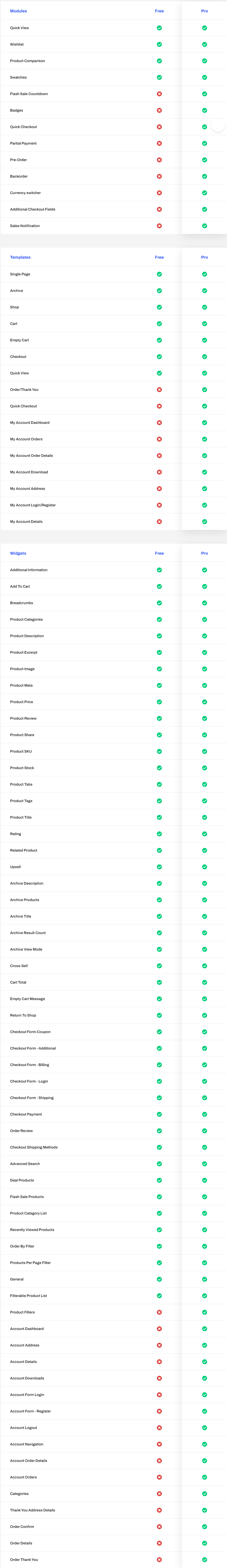Screen dimensions: 227x1568
Task: Click the red cross for Product Filters
Action: click(159, 1312)
